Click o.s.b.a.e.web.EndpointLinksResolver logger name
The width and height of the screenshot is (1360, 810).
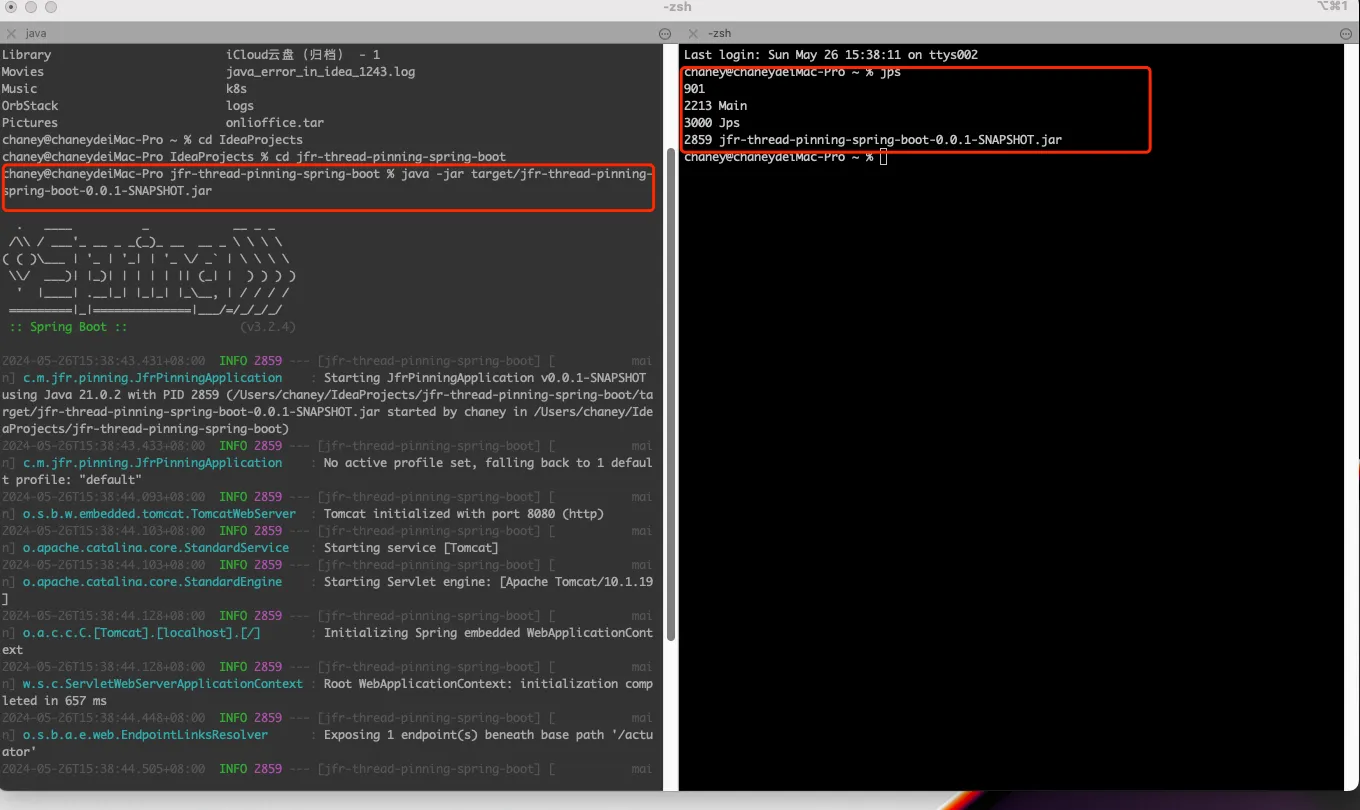point(146,735)
